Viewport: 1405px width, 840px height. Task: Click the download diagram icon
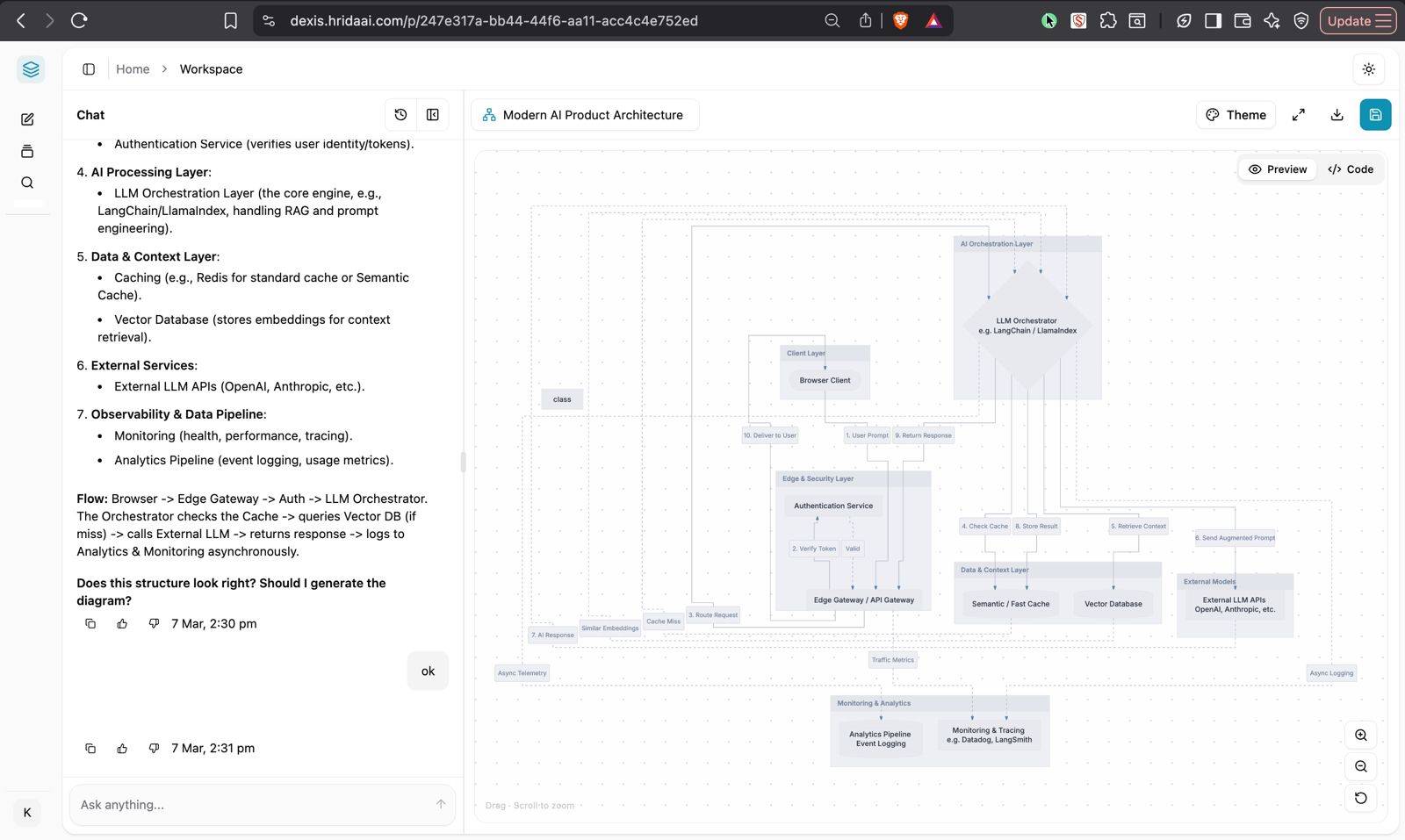click(x=1337, y=115)
